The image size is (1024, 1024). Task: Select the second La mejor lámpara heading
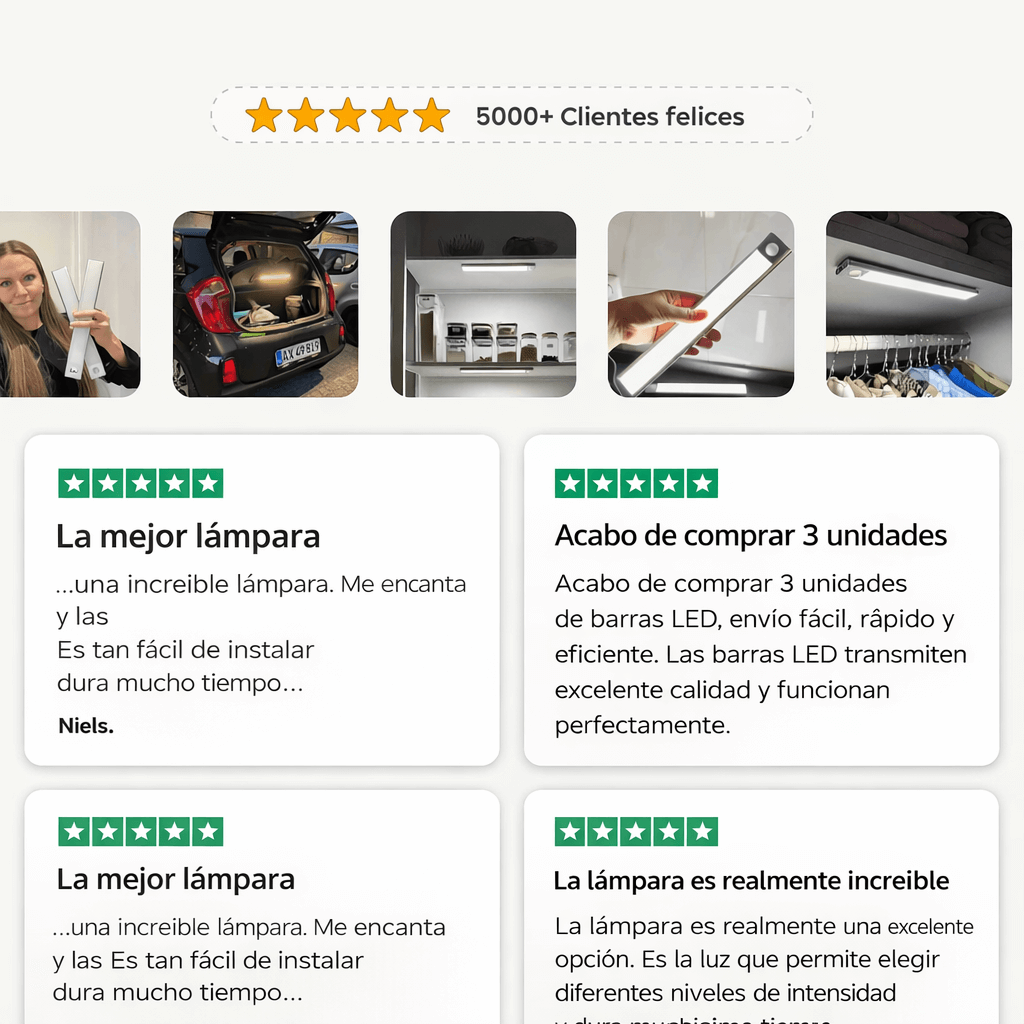click(x=176, y=879)
